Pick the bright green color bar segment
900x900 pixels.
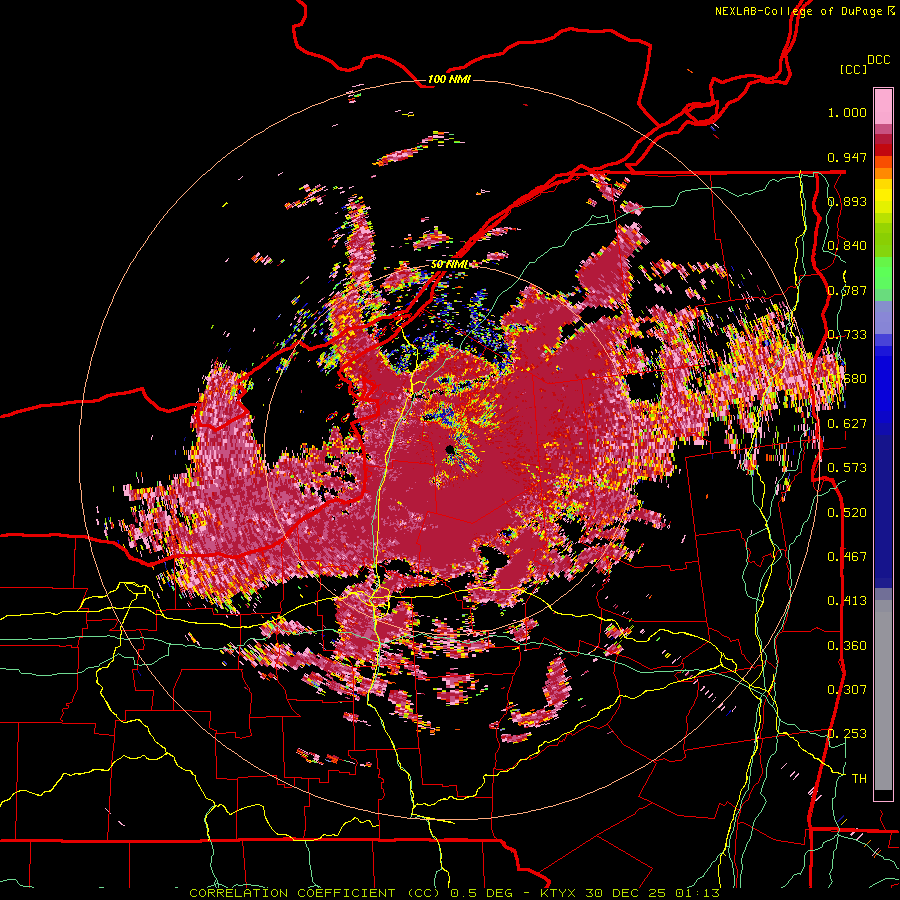pos(883,272)
